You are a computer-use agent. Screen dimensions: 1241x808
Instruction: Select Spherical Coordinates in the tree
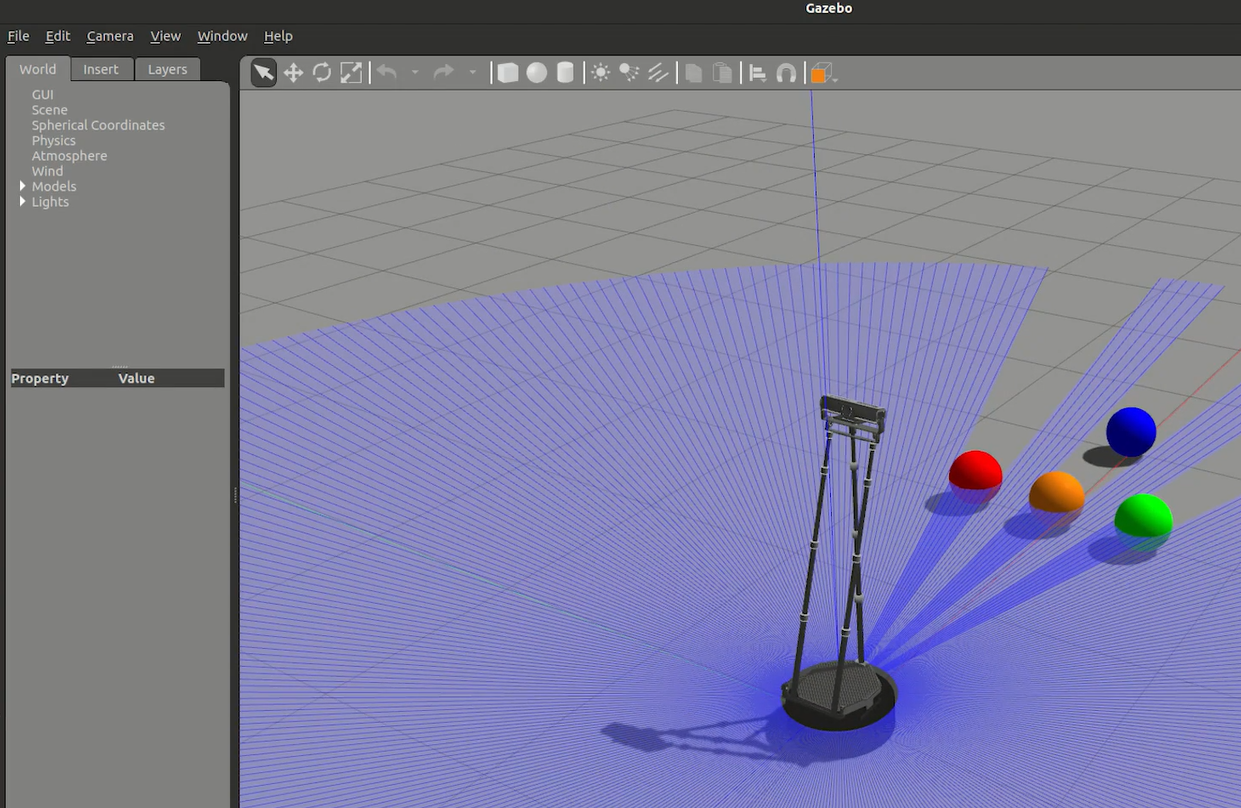pos(98,125)
